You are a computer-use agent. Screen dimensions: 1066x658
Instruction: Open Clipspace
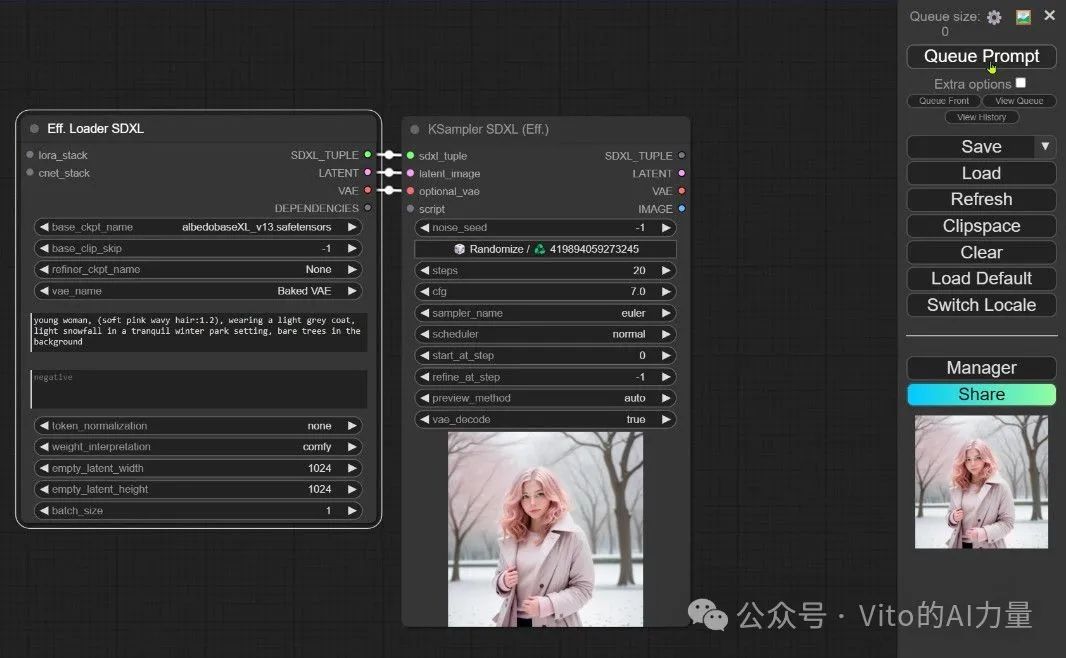(981, 226)
